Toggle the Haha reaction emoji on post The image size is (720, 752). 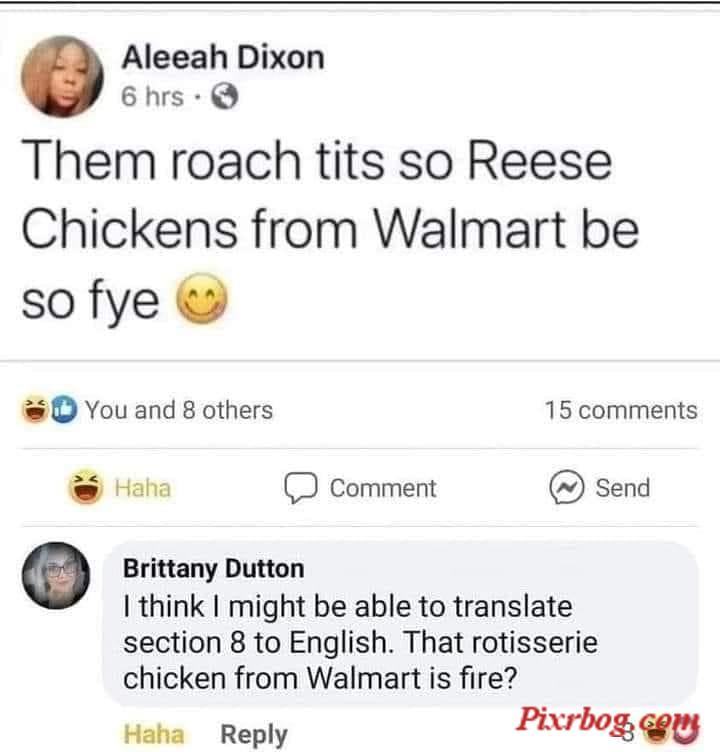click(x=85, y=487)
